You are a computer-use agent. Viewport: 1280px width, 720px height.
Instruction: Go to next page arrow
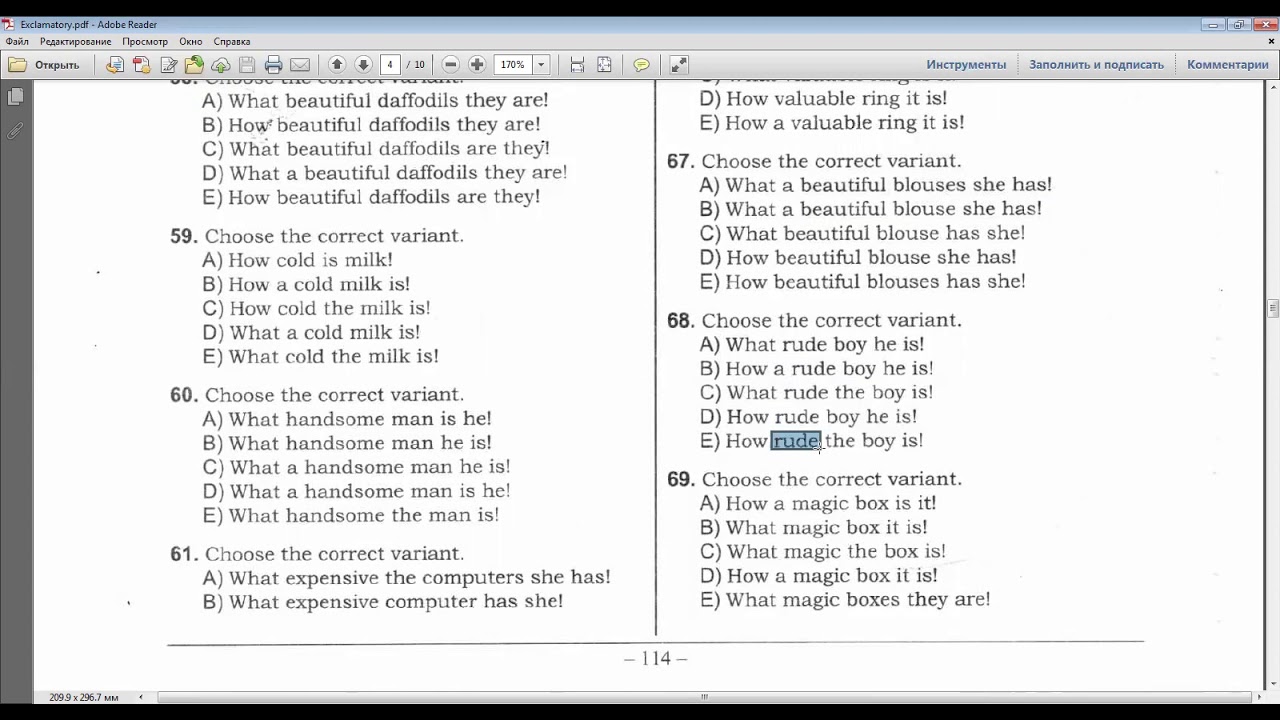363,65
